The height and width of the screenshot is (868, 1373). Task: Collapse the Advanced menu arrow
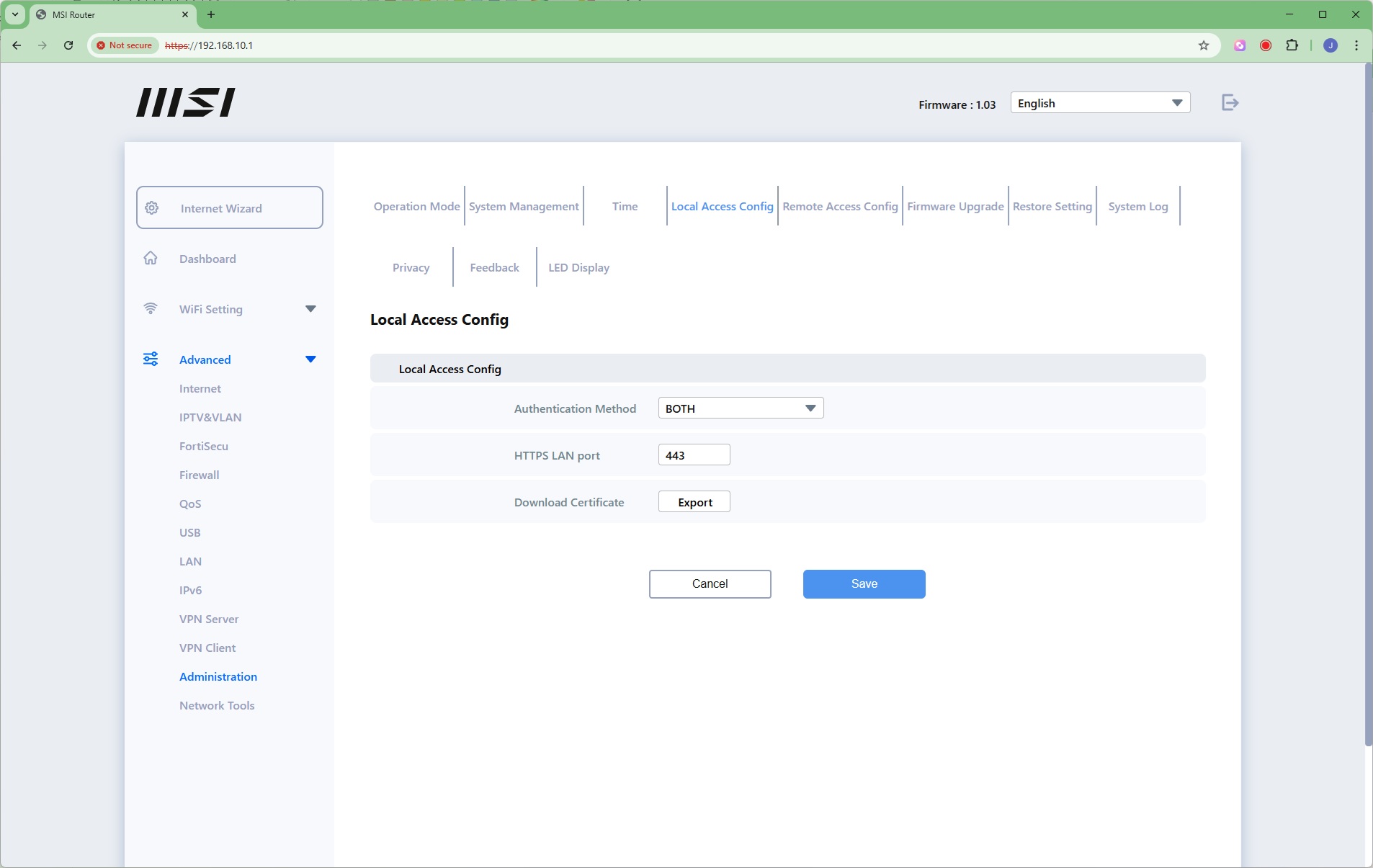310,359
